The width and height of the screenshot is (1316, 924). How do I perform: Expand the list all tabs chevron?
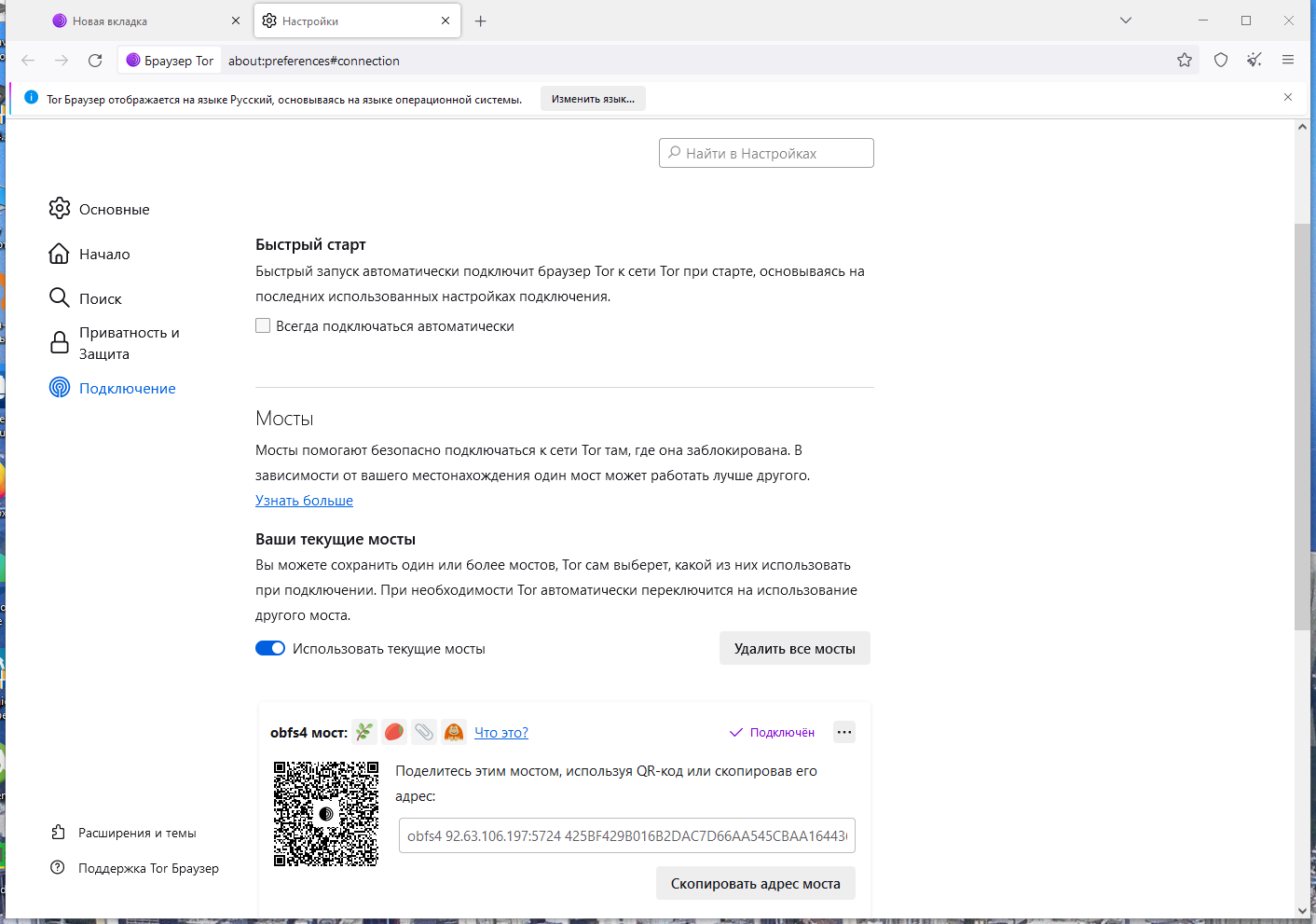coord(1126,21)
